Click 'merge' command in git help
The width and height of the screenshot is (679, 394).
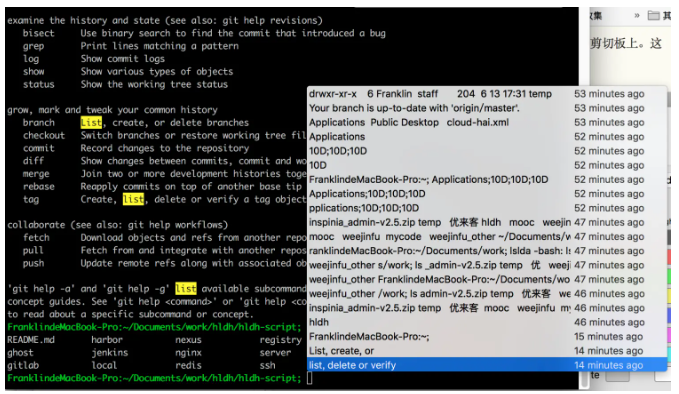click(x=36, y=174)
